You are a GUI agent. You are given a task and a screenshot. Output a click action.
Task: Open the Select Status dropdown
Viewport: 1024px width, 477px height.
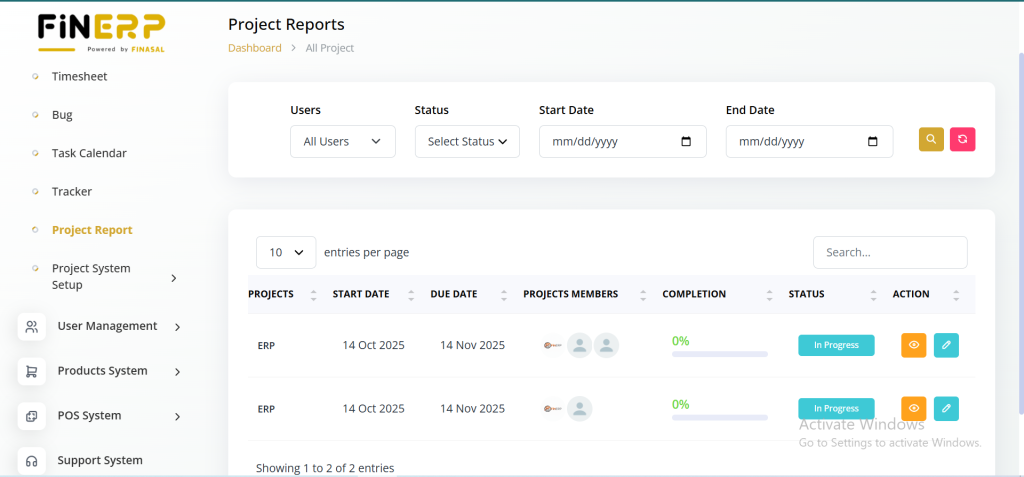click(x=467, y=142)
